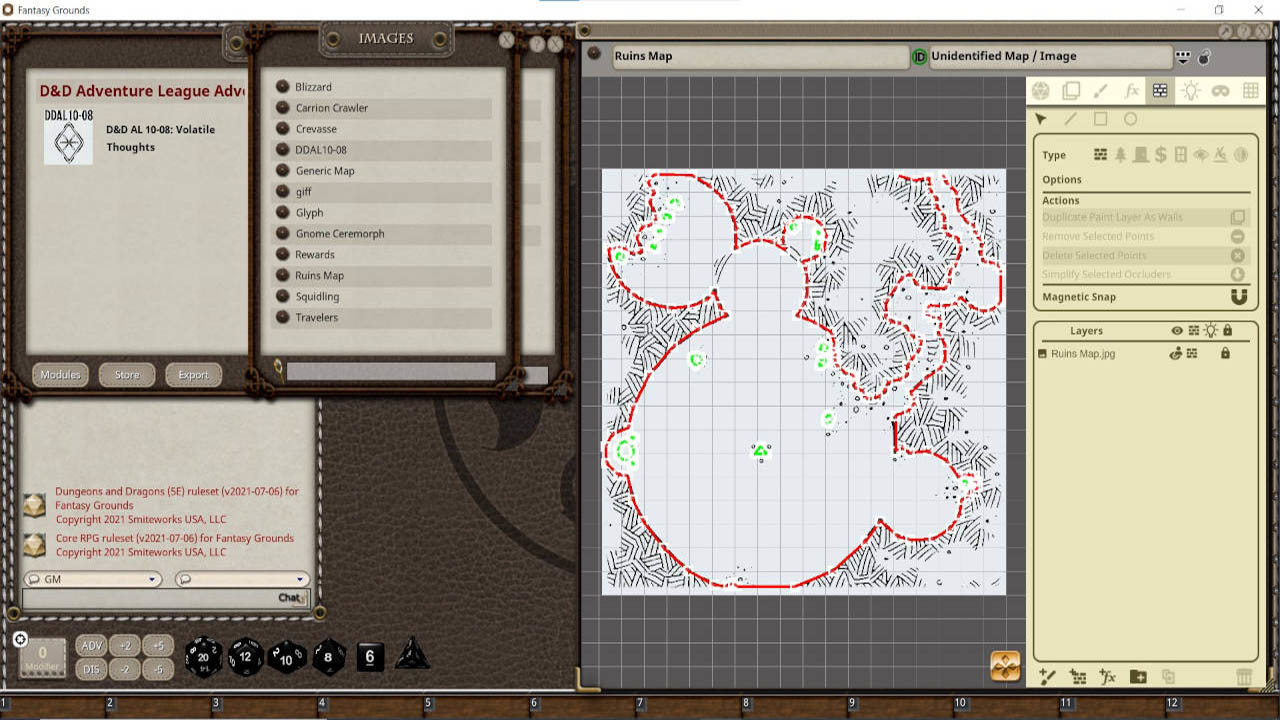The image size is (1280, 720).
Task: Click the chat text input field
Action: [150, 598]
